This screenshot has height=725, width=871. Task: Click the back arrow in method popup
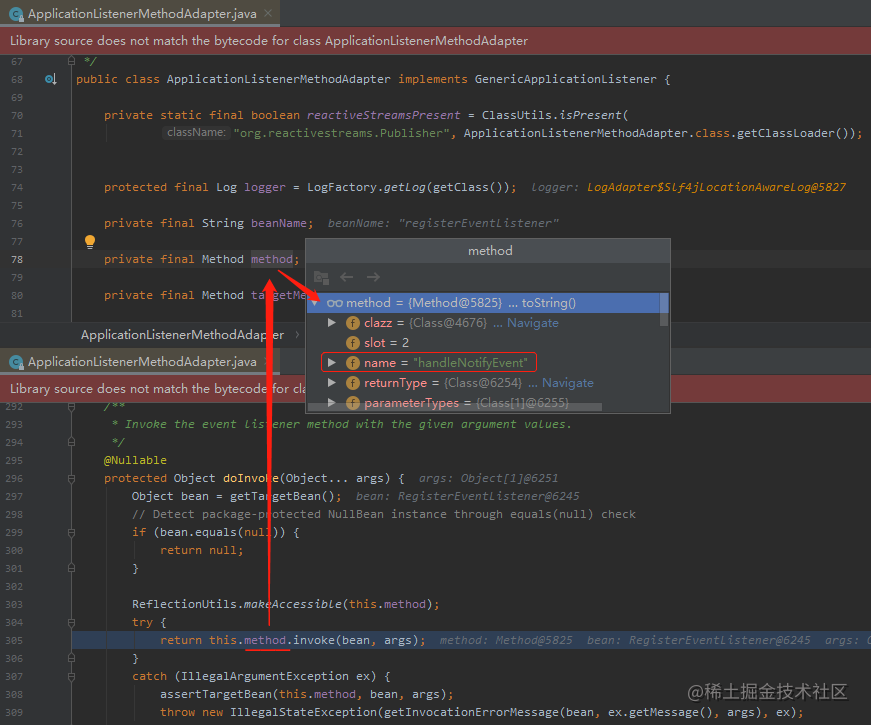[x=347, y=277]
